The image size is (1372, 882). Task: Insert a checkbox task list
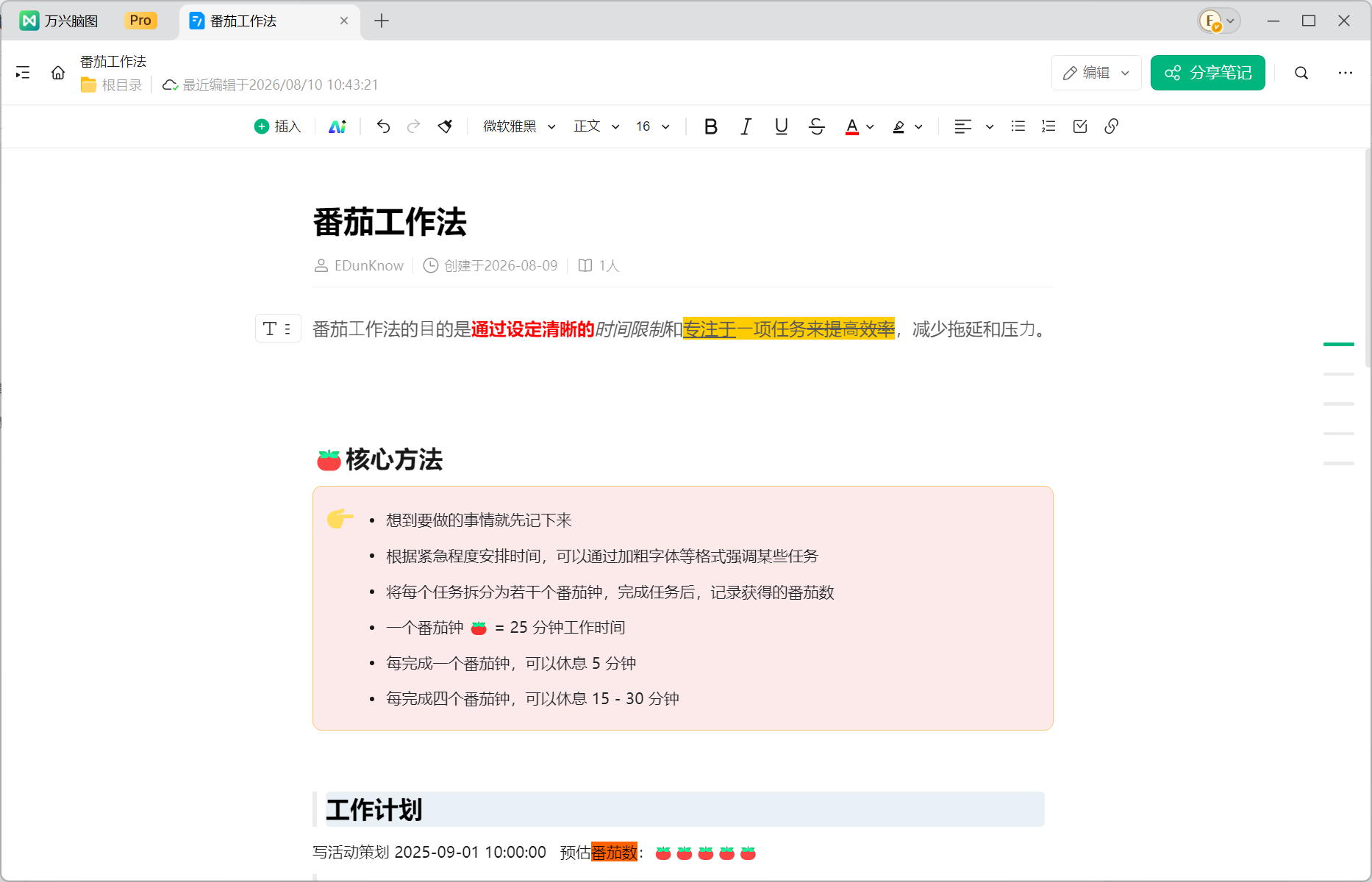coord(1080,126)
